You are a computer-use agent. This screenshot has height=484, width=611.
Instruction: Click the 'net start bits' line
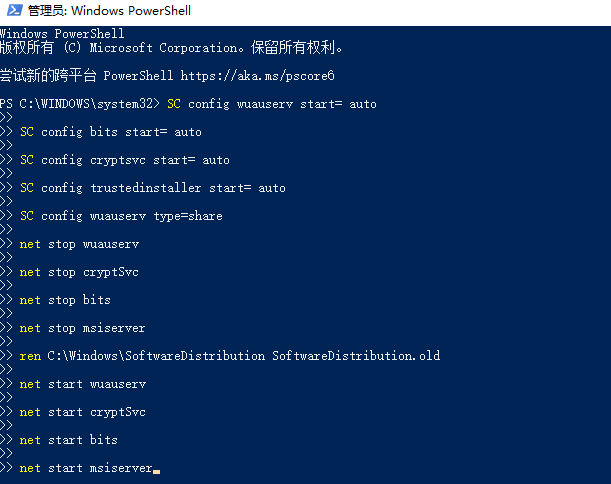click(68, 440)
